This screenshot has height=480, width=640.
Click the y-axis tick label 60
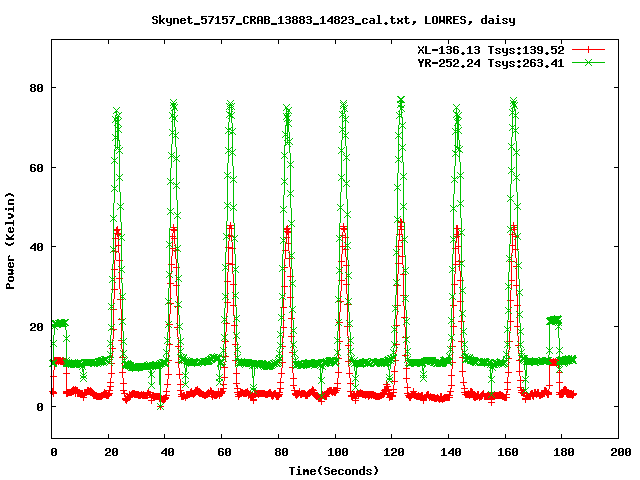(36, 167)
